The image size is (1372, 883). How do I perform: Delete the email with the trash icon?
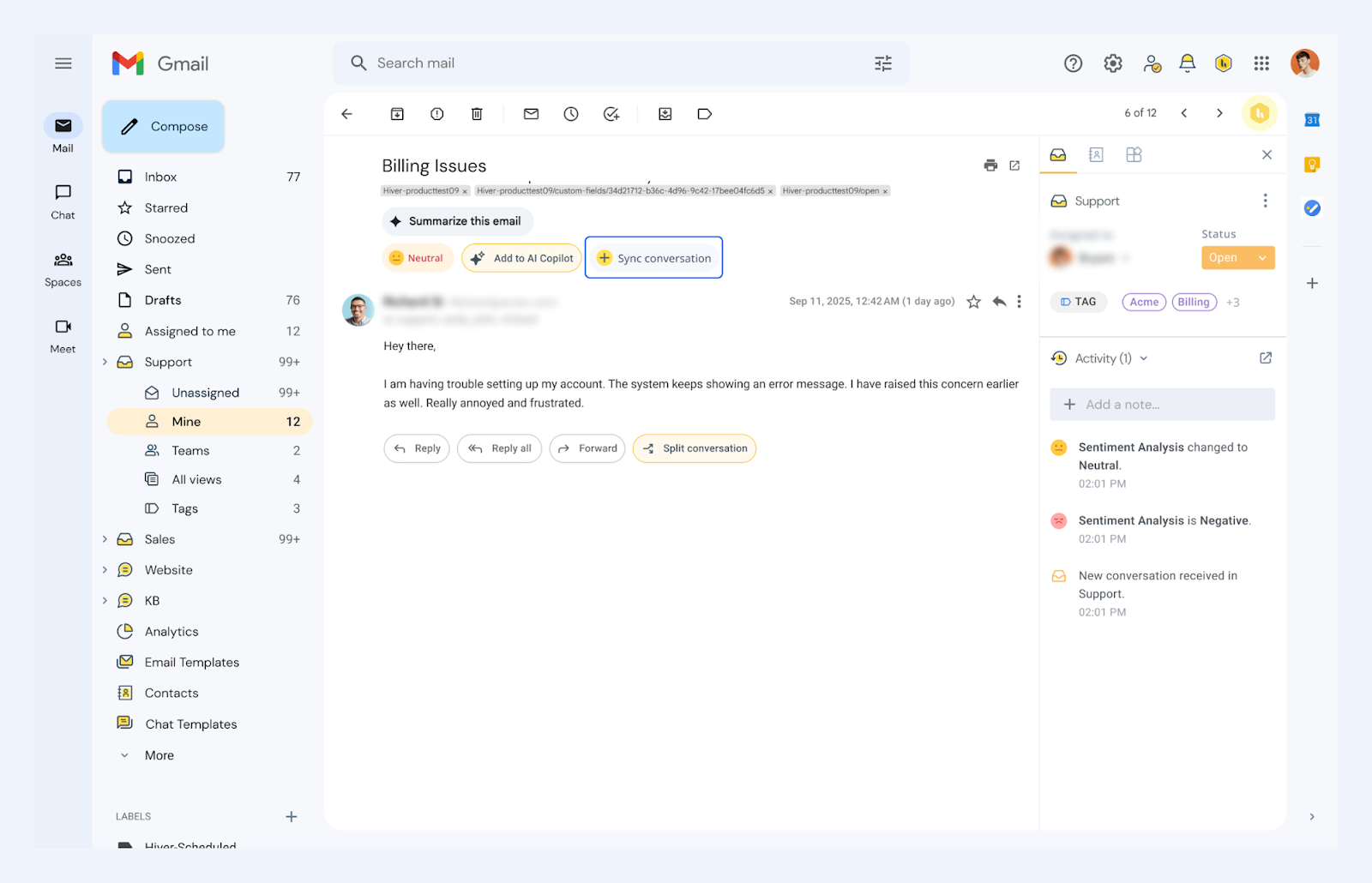[477, 114]
